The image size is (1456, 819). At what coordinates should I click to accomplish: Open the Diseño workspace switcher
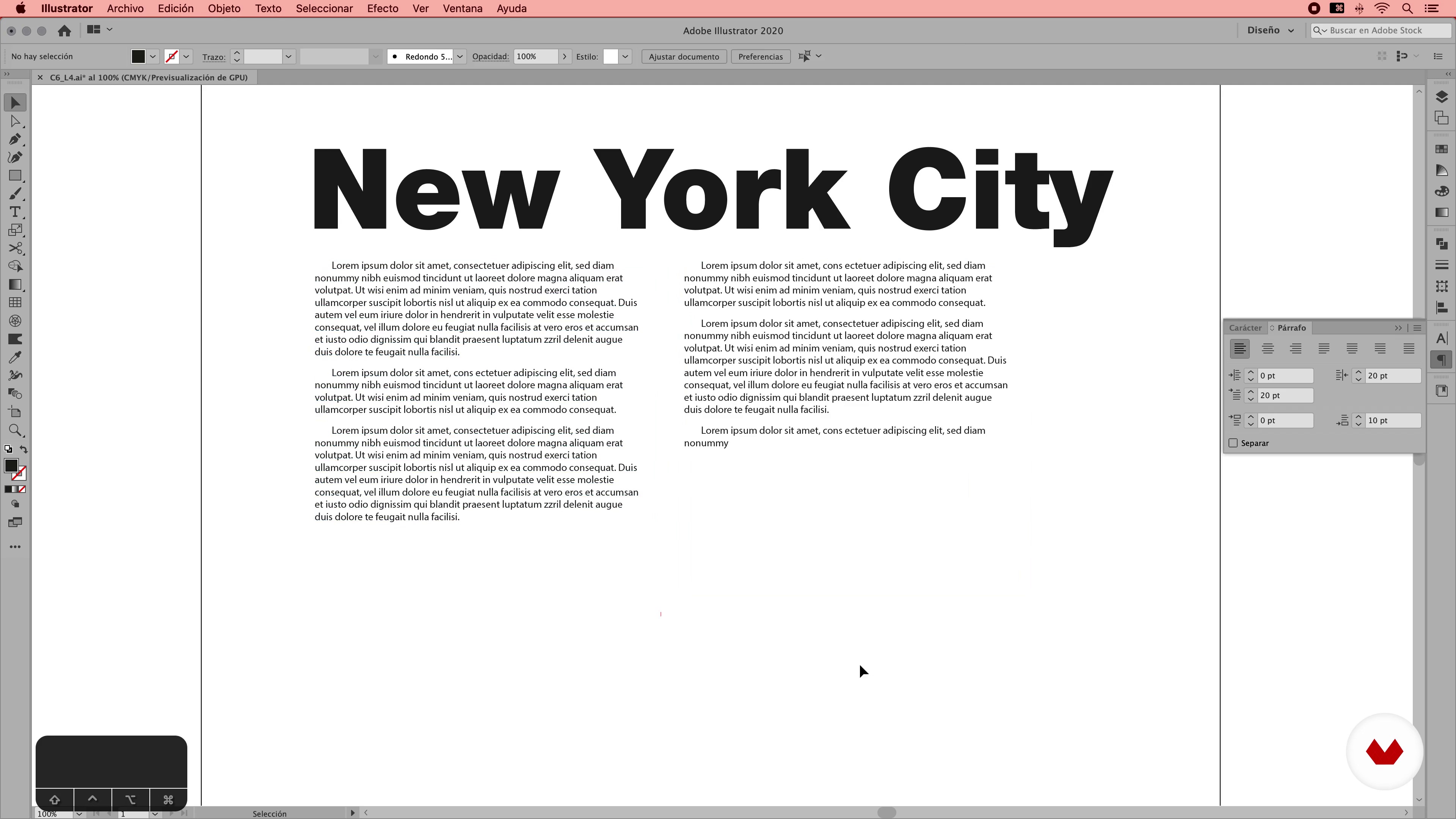1271,30
